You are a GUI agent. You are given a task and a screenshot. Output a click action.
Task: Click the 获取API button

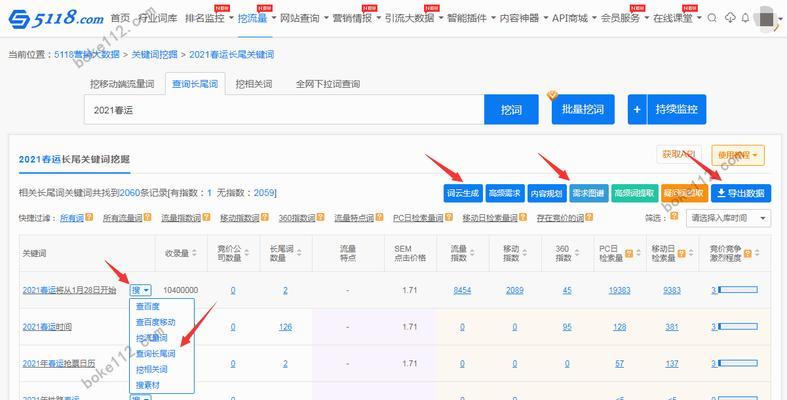click(679, 155)
